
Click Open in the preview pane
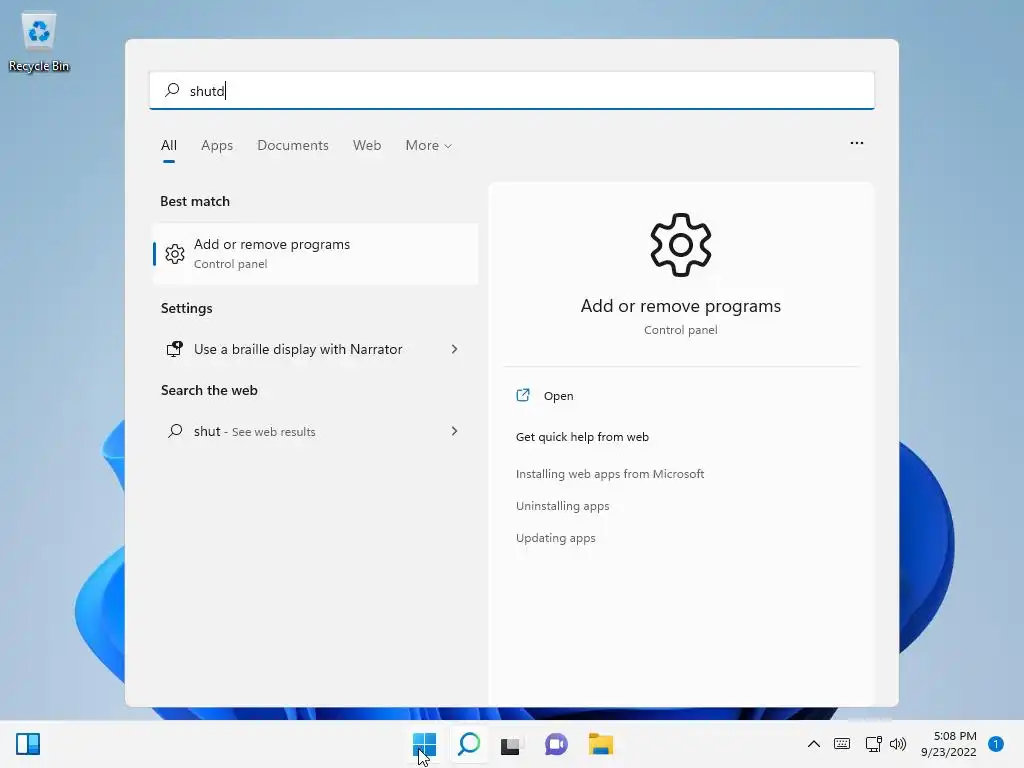tap(558, 396)
